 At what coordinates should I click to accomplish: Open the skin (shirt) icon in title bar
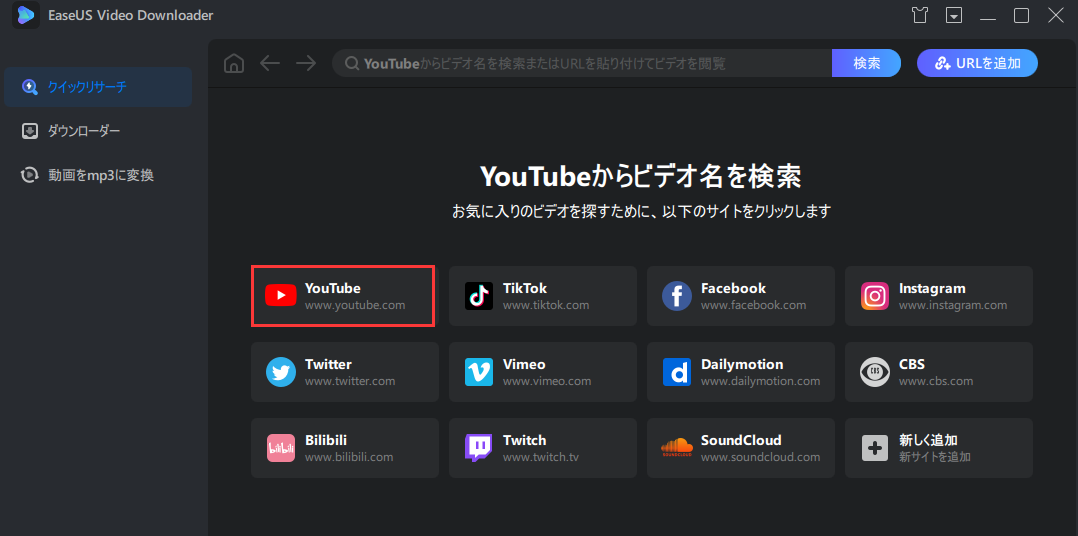[920, 15]
